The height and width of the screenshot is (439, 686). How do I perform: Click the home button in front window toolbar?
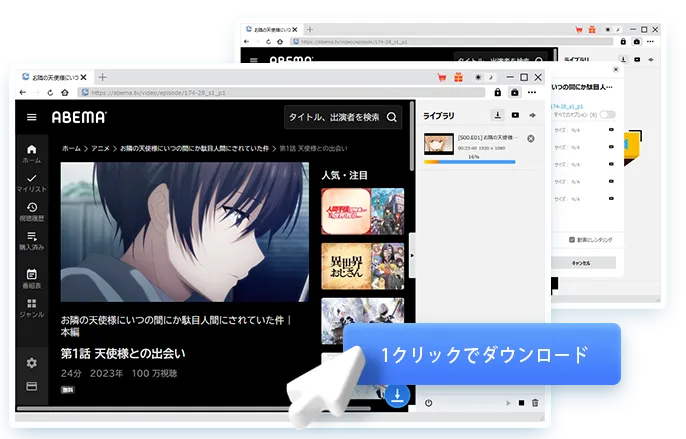(65, 92)
